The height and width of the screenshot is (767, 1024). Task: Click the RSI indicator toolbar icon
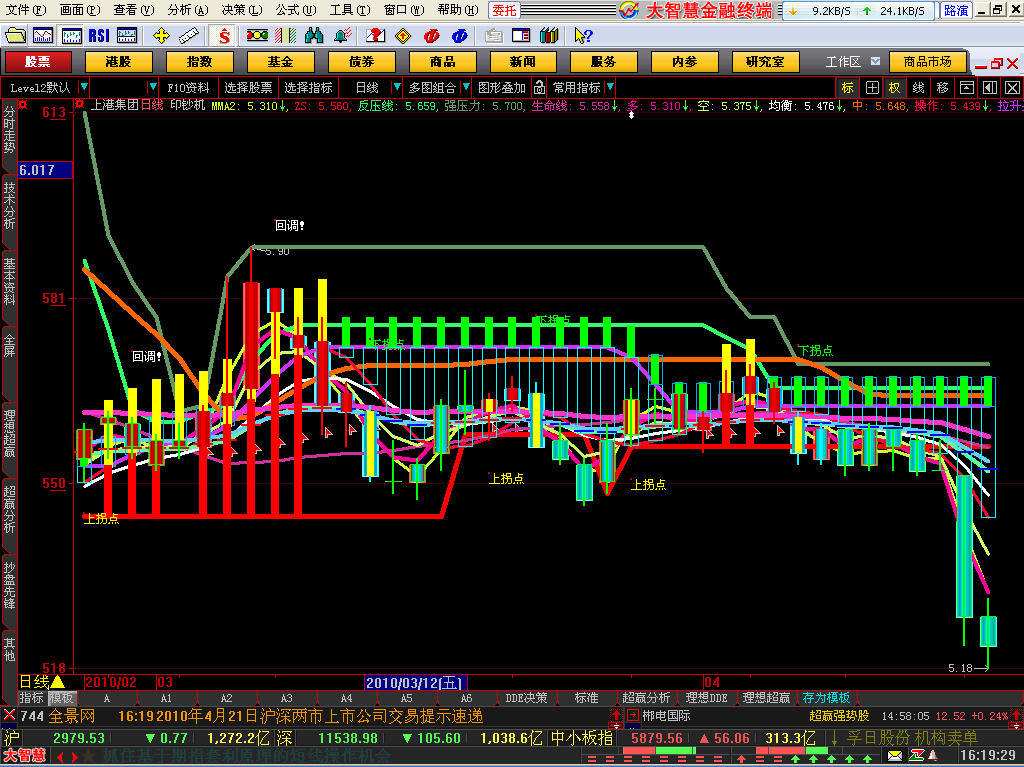99,36
